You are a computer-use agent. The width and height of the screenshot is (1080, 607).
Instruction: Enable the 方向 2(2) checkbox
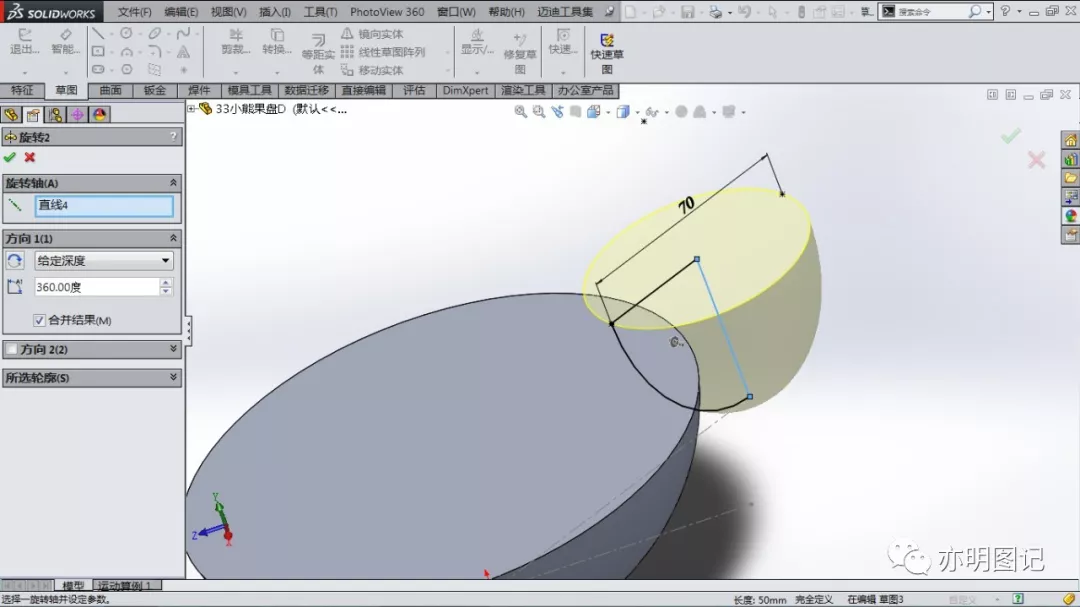coord(12,349)
